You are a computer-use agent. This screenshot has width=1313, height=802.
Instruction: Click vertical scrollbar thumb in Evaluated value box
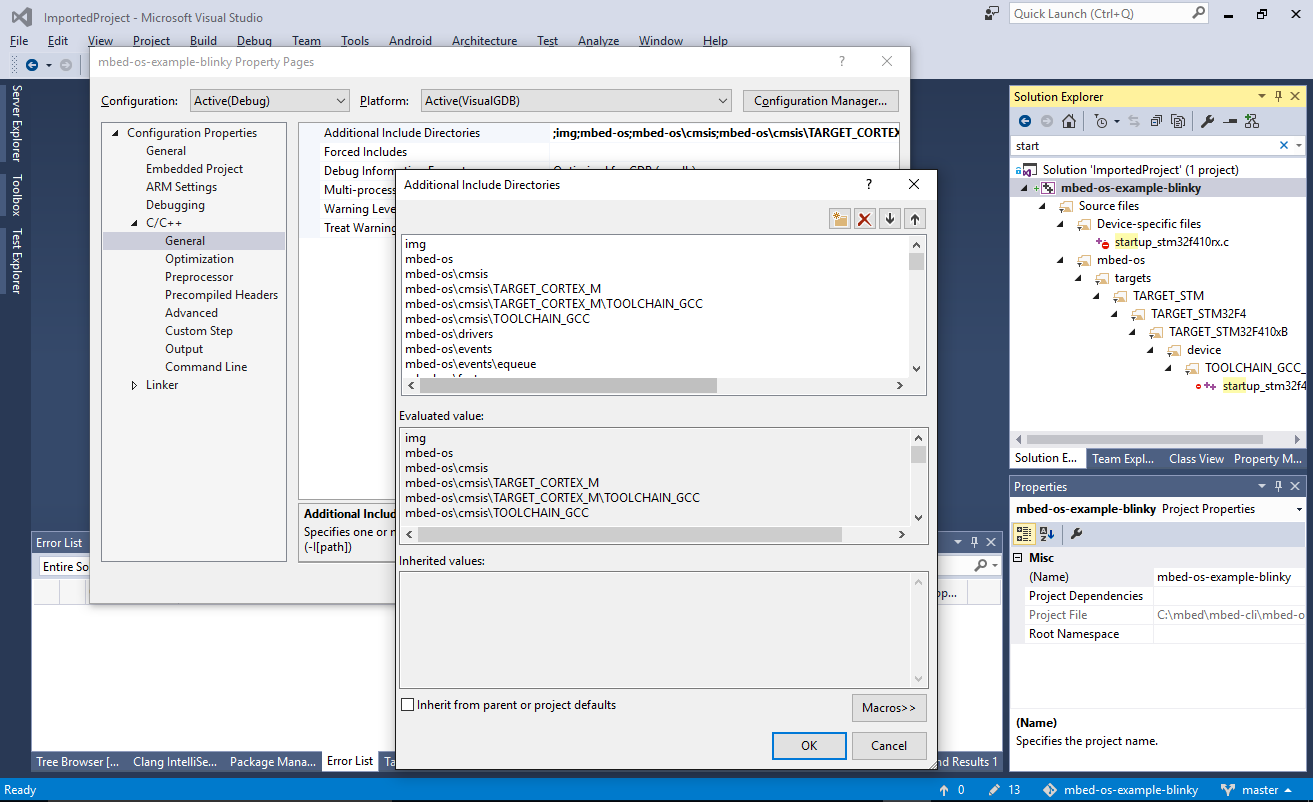[918, 455]
